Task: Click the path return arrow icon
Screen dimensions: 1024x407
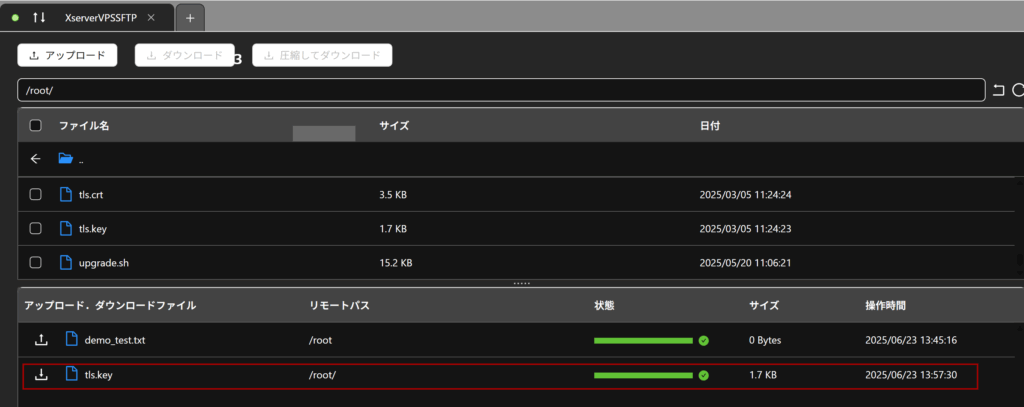Action: (998, 90)
